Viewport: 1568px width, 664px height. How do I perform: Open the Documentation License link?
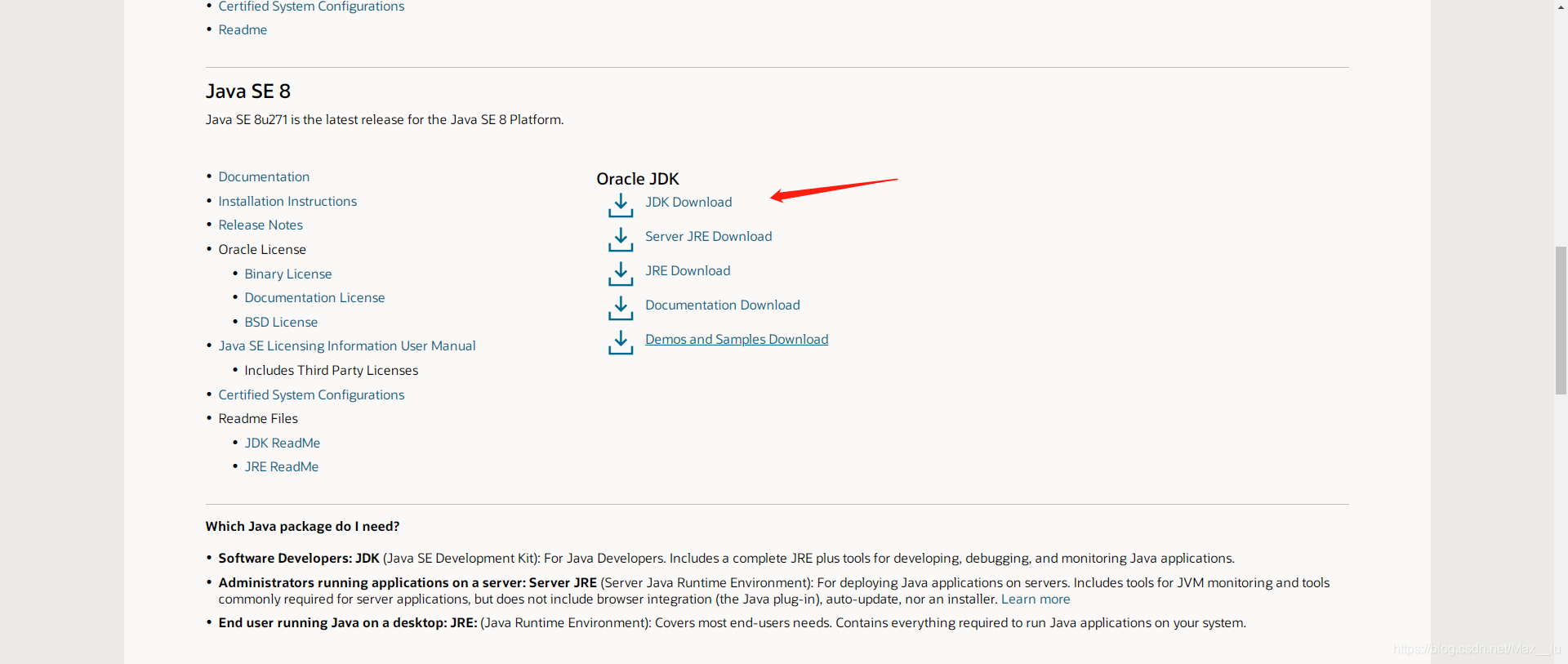click(314, 297)
